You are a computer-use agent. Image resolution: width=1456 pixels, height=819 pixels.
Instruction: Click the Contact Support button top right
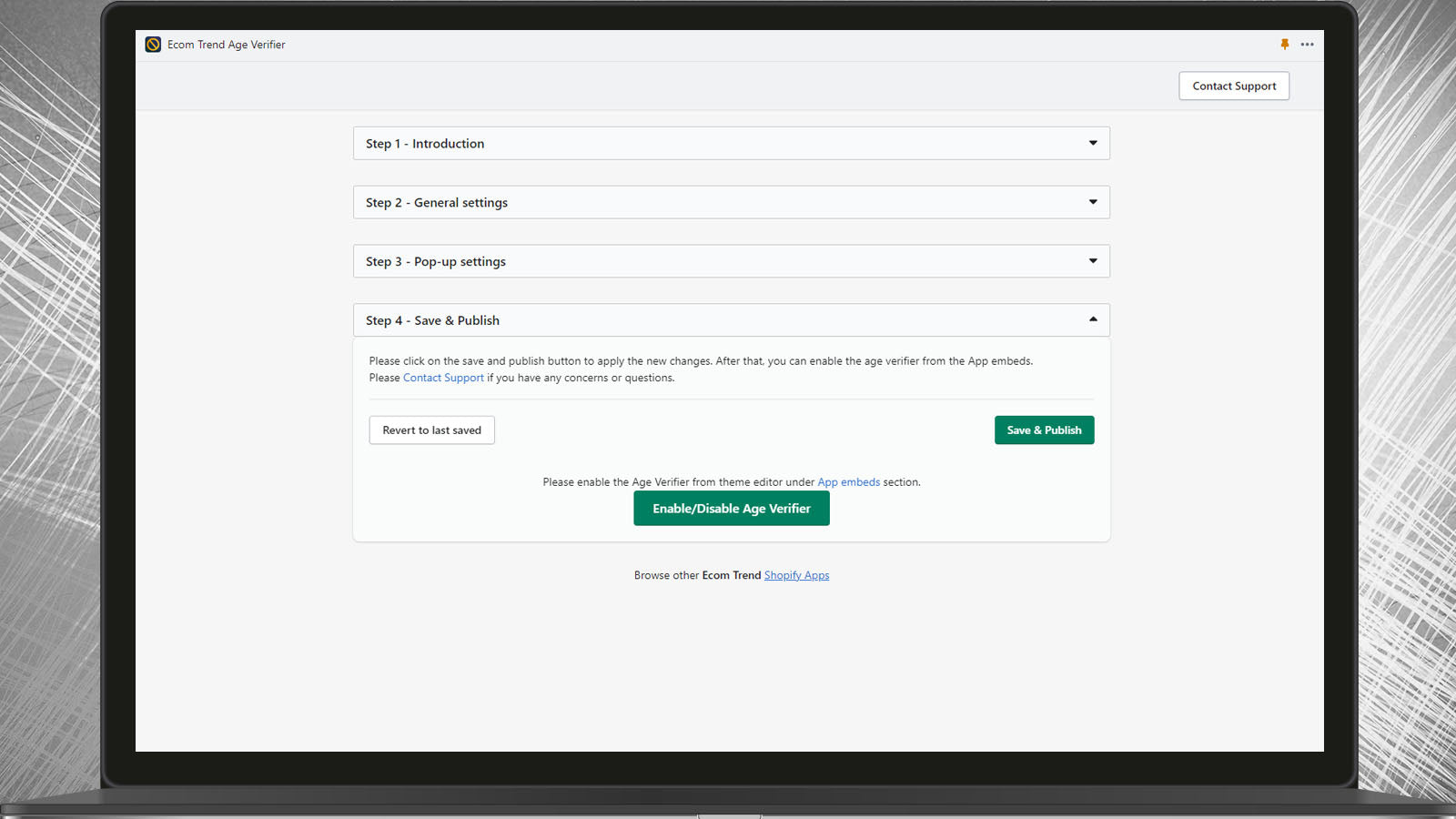pos(1233,86)
